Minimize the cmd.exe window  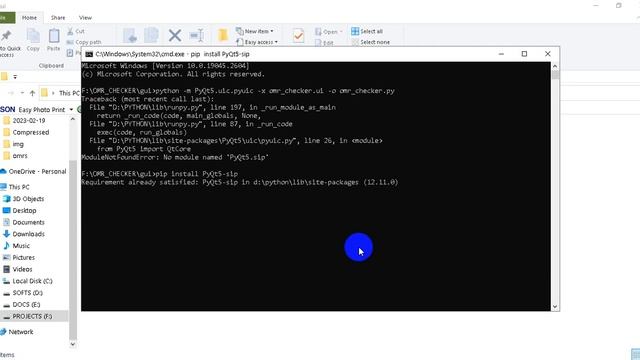coord(501,54)
